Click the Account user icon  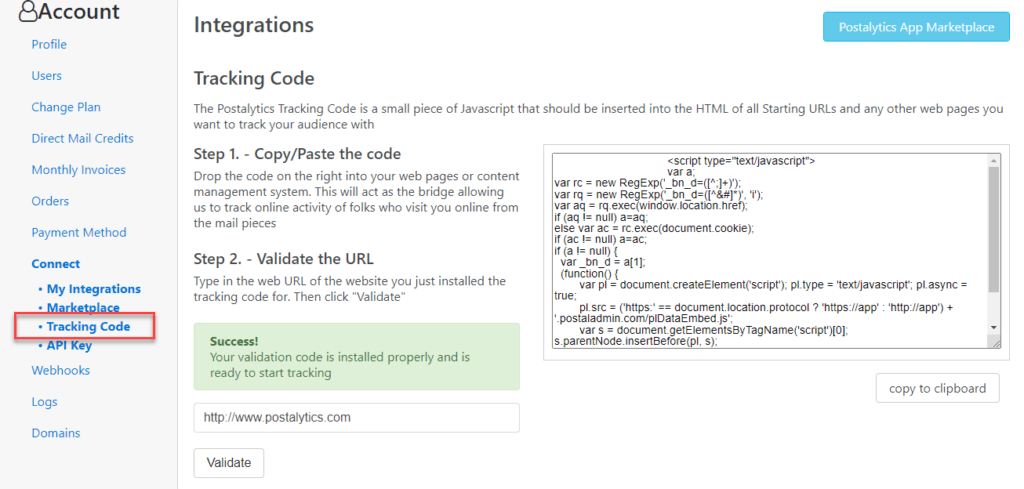[28, 10]
